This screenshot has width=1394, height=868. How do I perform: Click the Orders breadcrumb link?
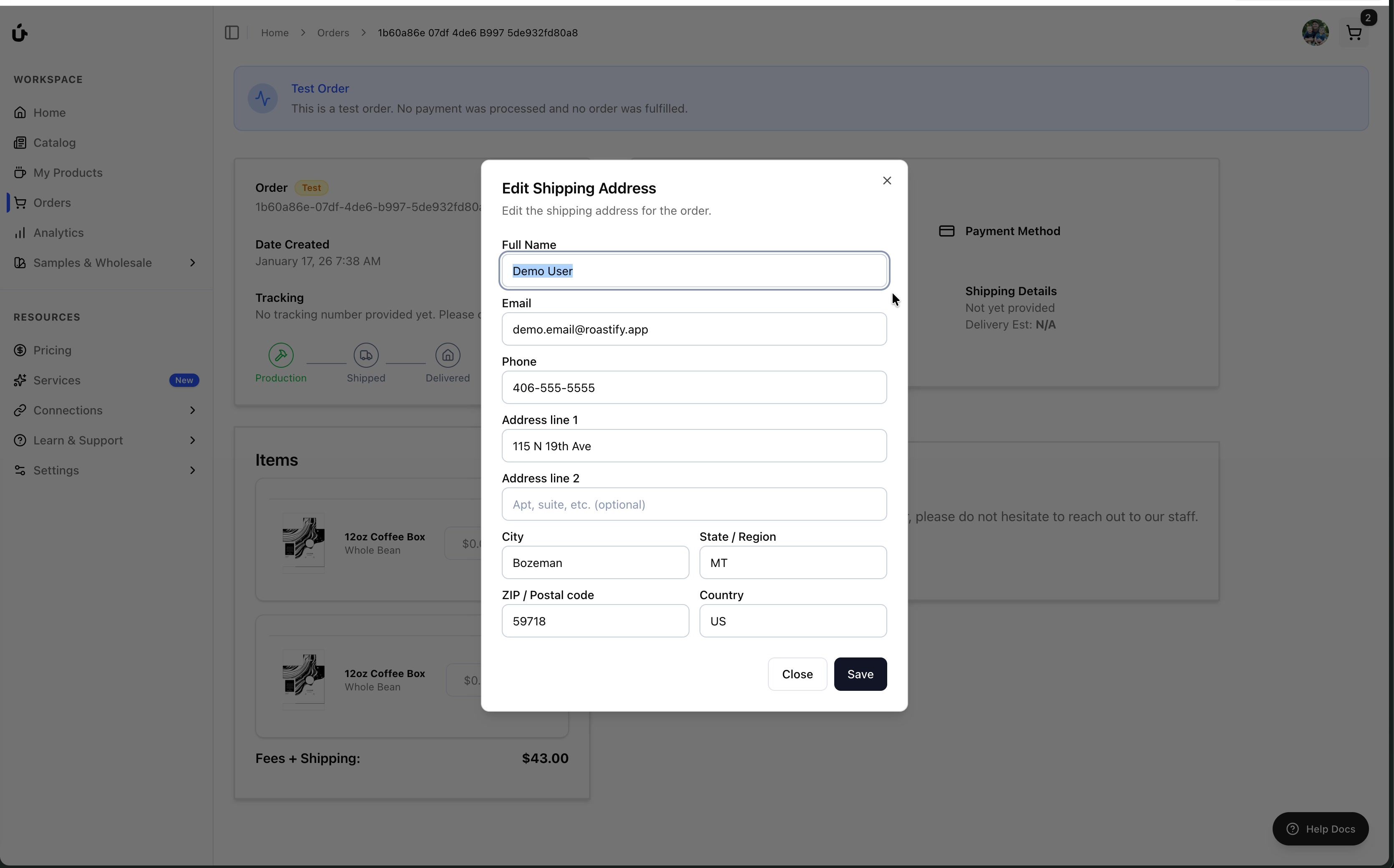pyautogui.click(x=332, y=33)
